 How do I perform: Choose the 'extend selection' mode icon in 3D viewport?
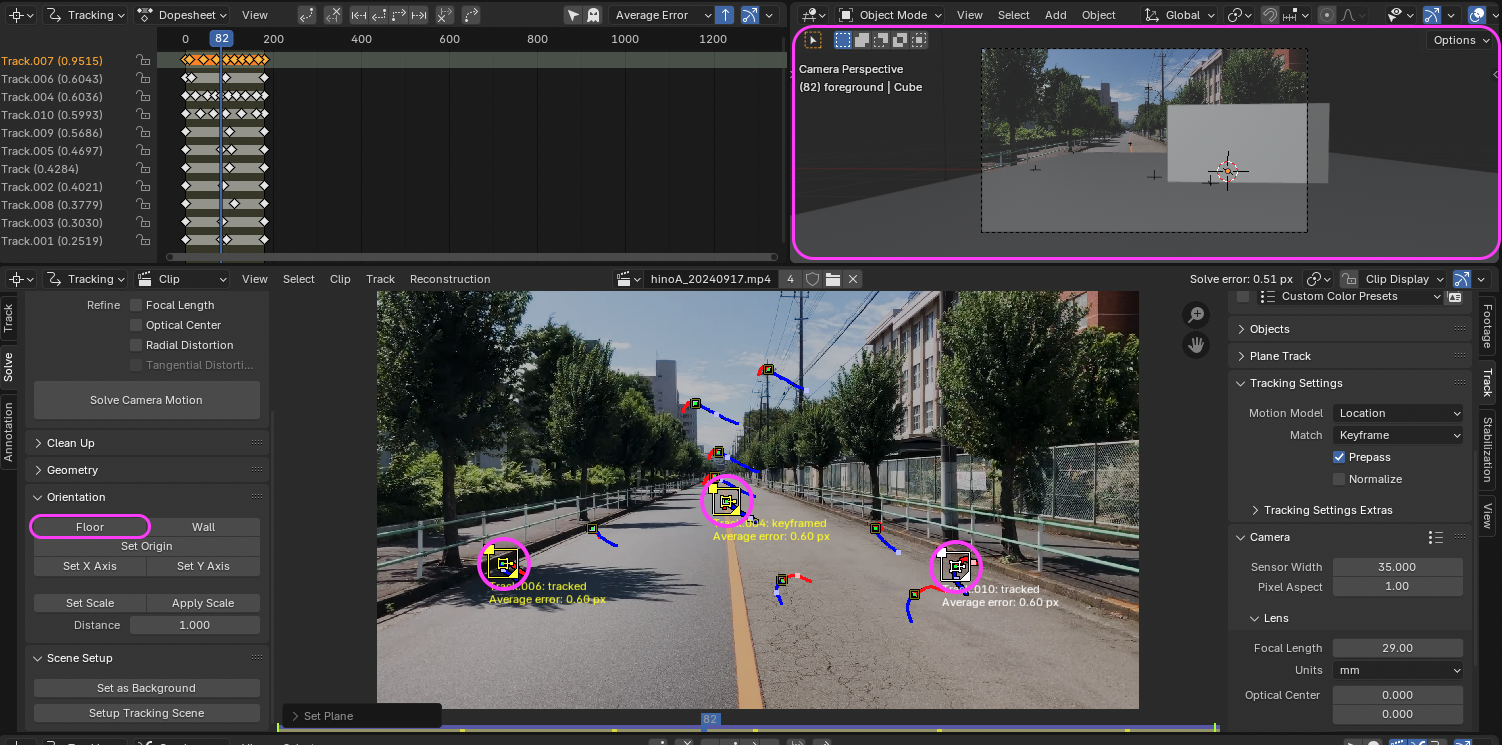point(862,40)
